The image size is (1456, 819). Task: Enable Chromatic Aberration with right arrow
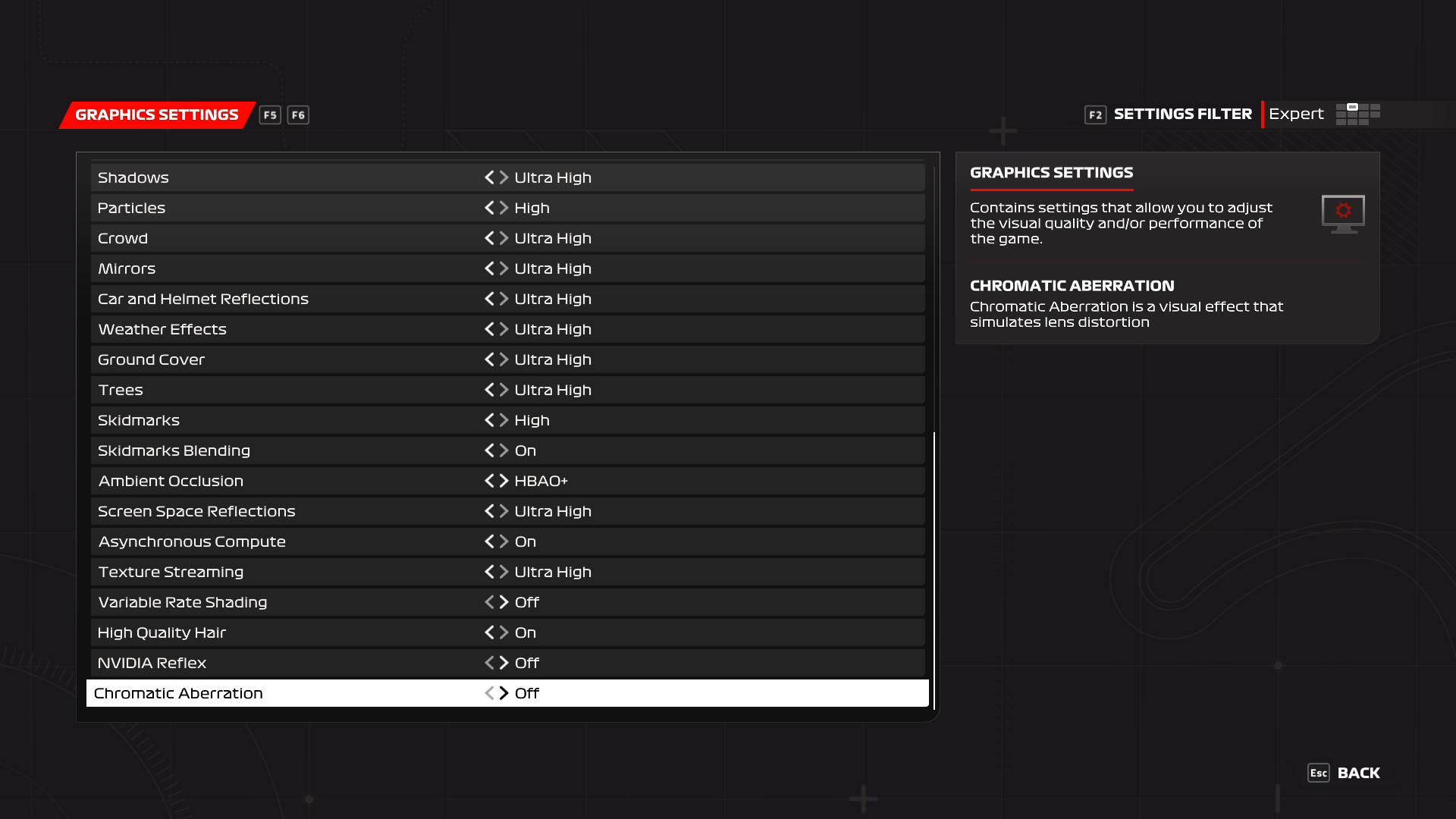coord(504,693)
